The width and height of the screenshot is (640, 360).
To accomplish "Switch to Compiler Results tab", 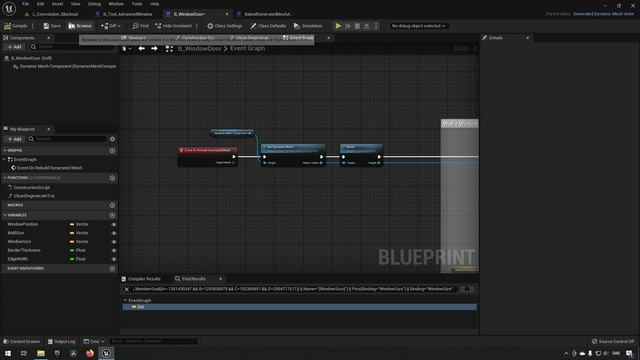I will (141, 279).
